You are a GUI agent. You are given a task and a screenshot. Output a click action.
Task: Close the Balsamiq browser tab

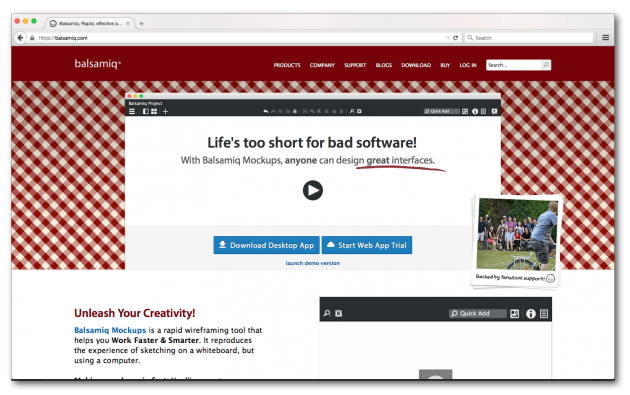tap(127, 24)
